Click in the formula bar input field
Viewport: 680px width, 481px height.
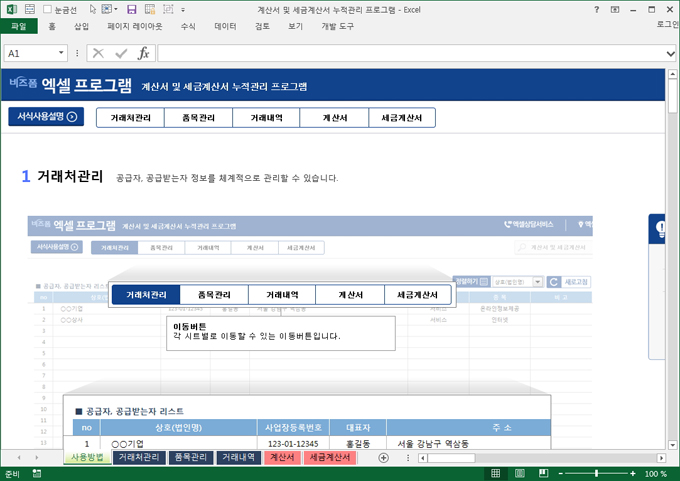tap(400, 53)
